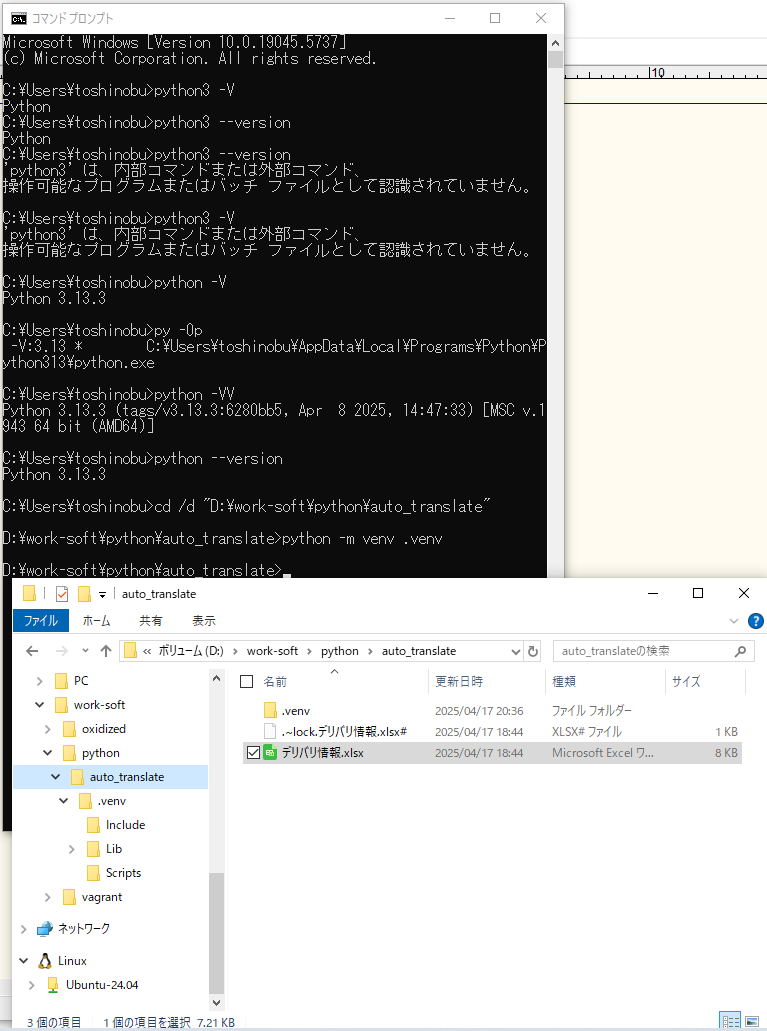Click the Microsoft Excel type cell

coord(603,753)
